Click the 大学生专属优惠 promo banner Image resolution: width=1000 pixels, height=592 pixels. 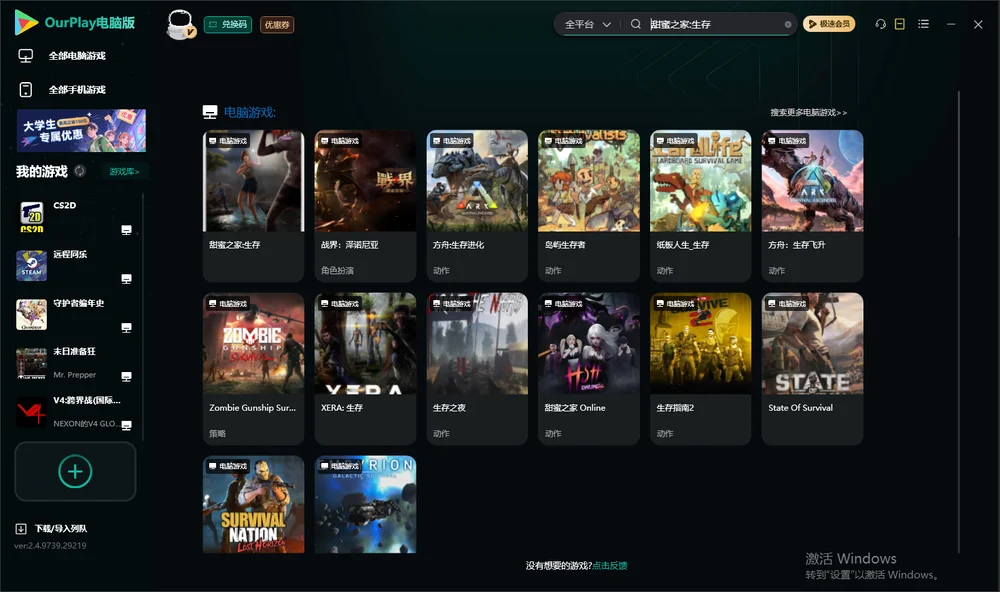(x=81, y=130)
